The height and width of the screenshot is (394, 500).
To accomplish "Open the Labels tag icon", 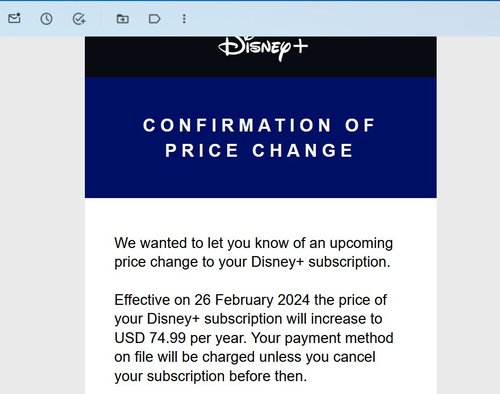I will (154, 19).
